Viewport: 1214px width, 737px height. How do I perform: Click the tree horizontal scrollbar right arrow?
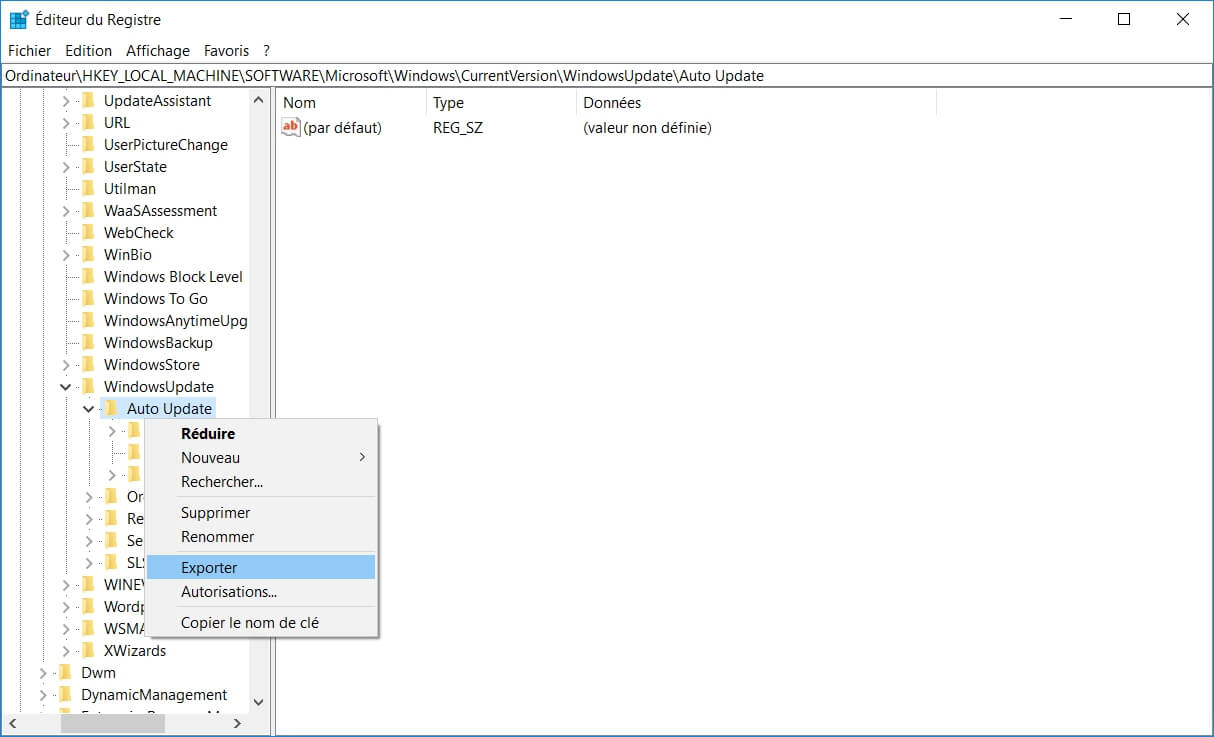238,722
